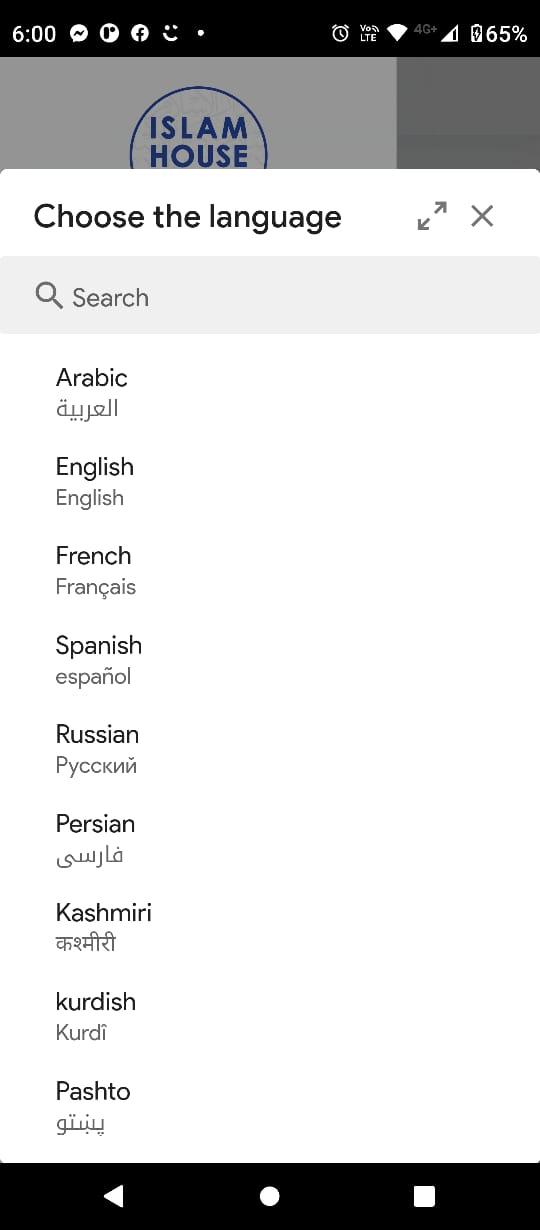
Task: Tap the Android home button
Action: [269, 1196]
